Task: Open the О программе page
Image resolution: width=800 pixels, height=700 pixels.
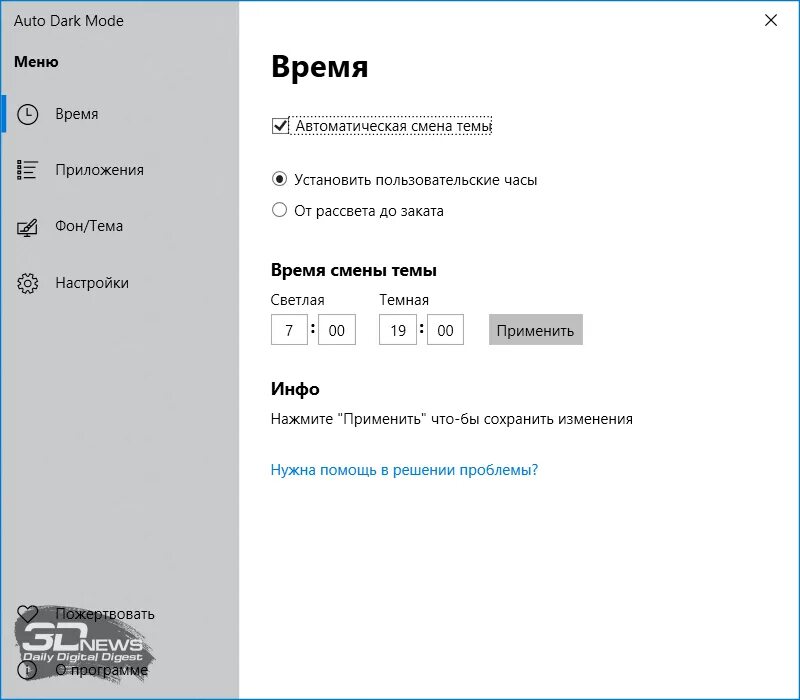Action: coord(120,670)
